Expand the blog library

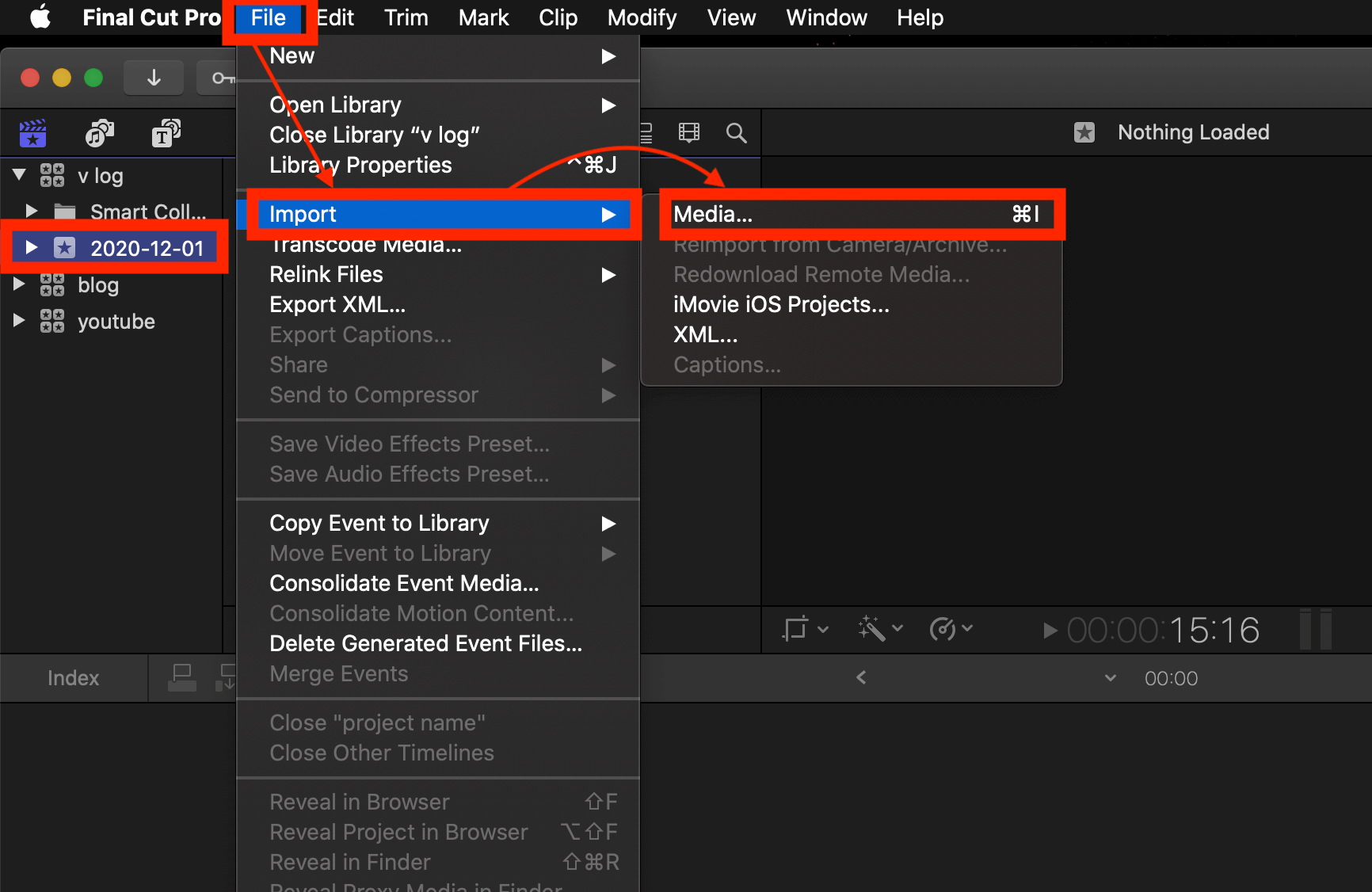click(20, 284)
